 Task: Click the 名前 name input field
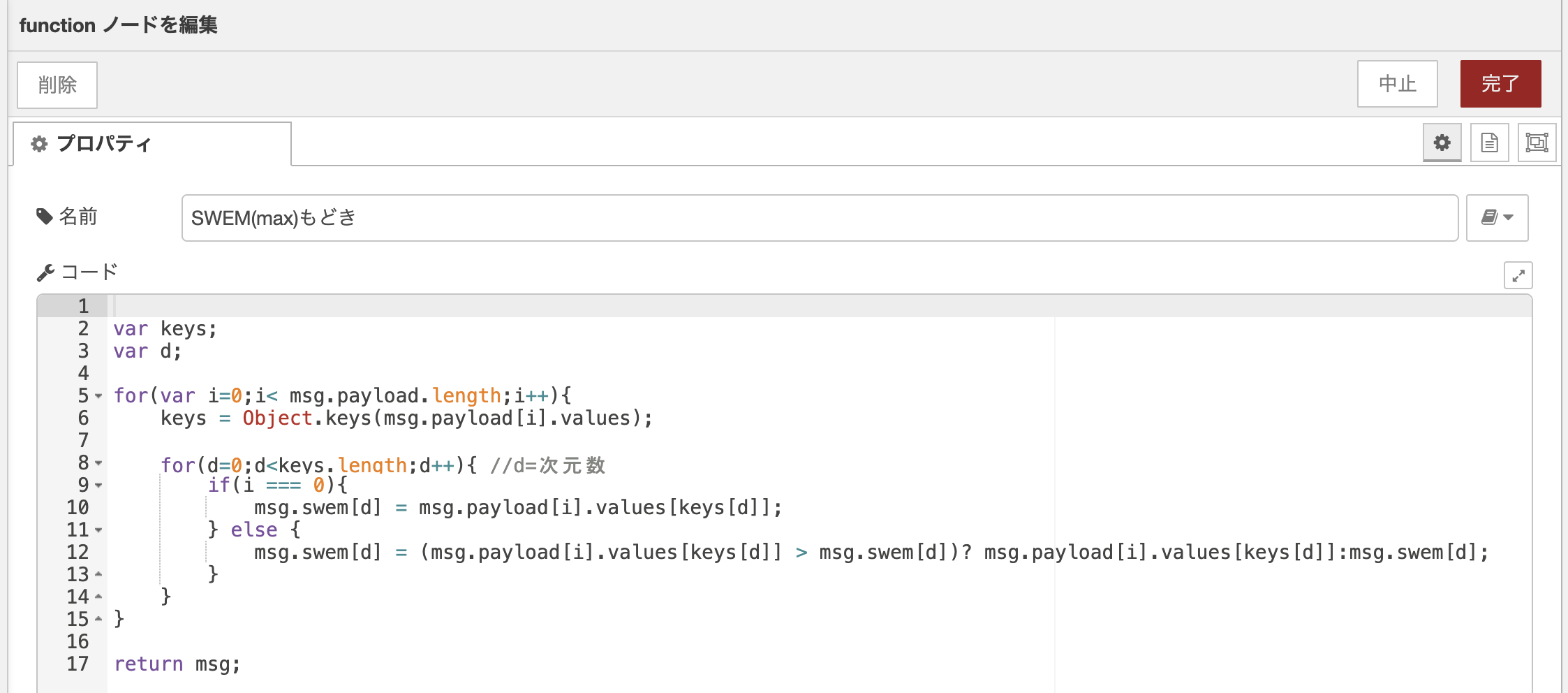pos(820,218)
